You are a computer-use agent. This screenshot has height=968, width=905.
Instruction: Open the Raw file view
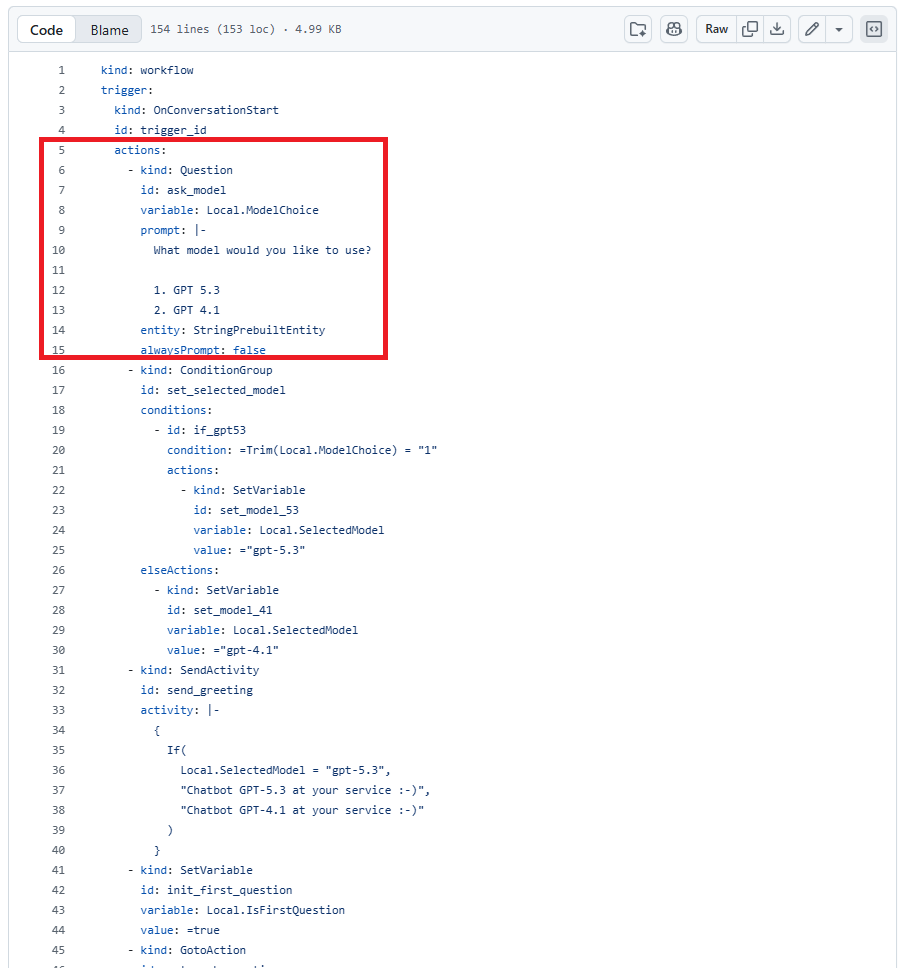[716, 29]
